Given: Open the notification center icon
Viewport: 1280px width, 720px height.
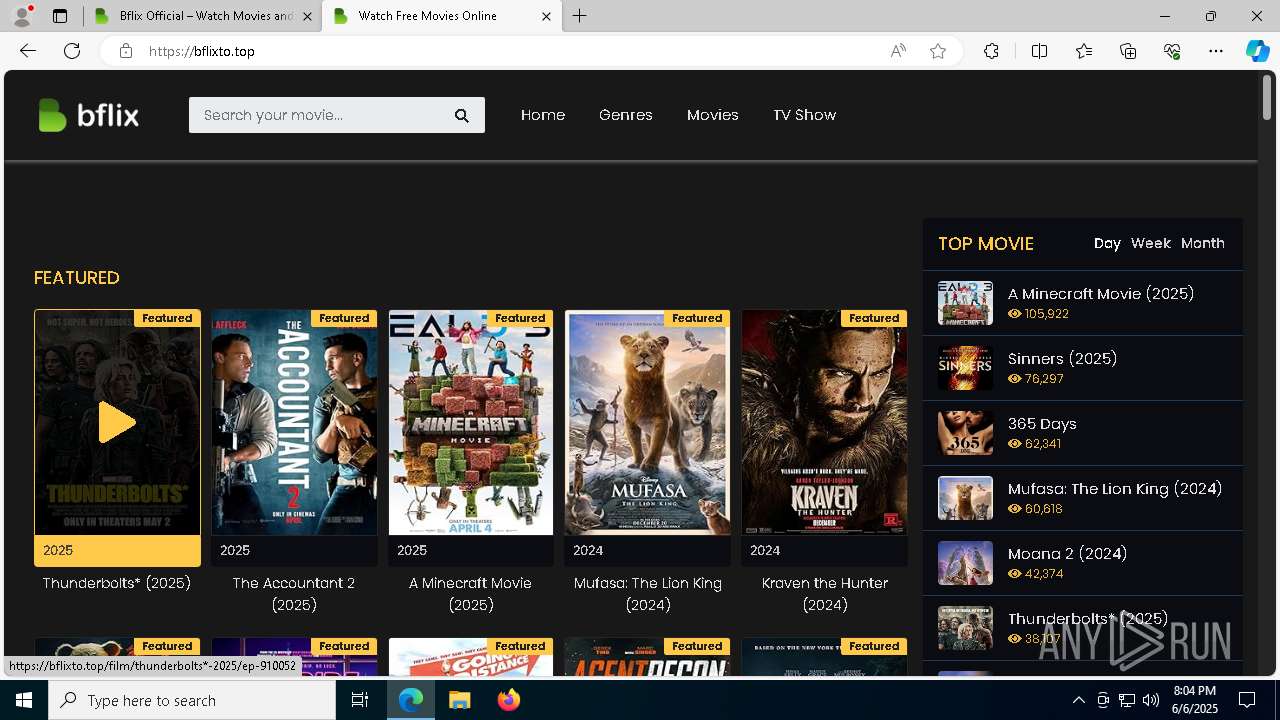Looking at the screenshot, I should coord(1247,700).
